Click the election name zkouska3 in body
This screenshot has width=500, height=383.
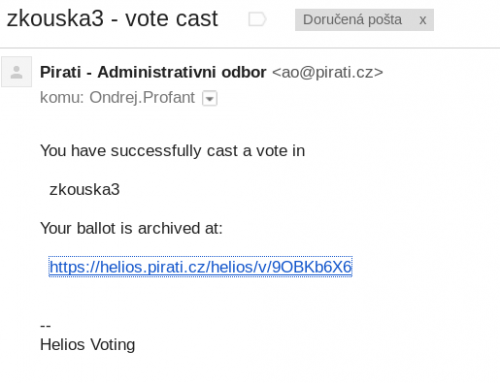pos(84,190)
